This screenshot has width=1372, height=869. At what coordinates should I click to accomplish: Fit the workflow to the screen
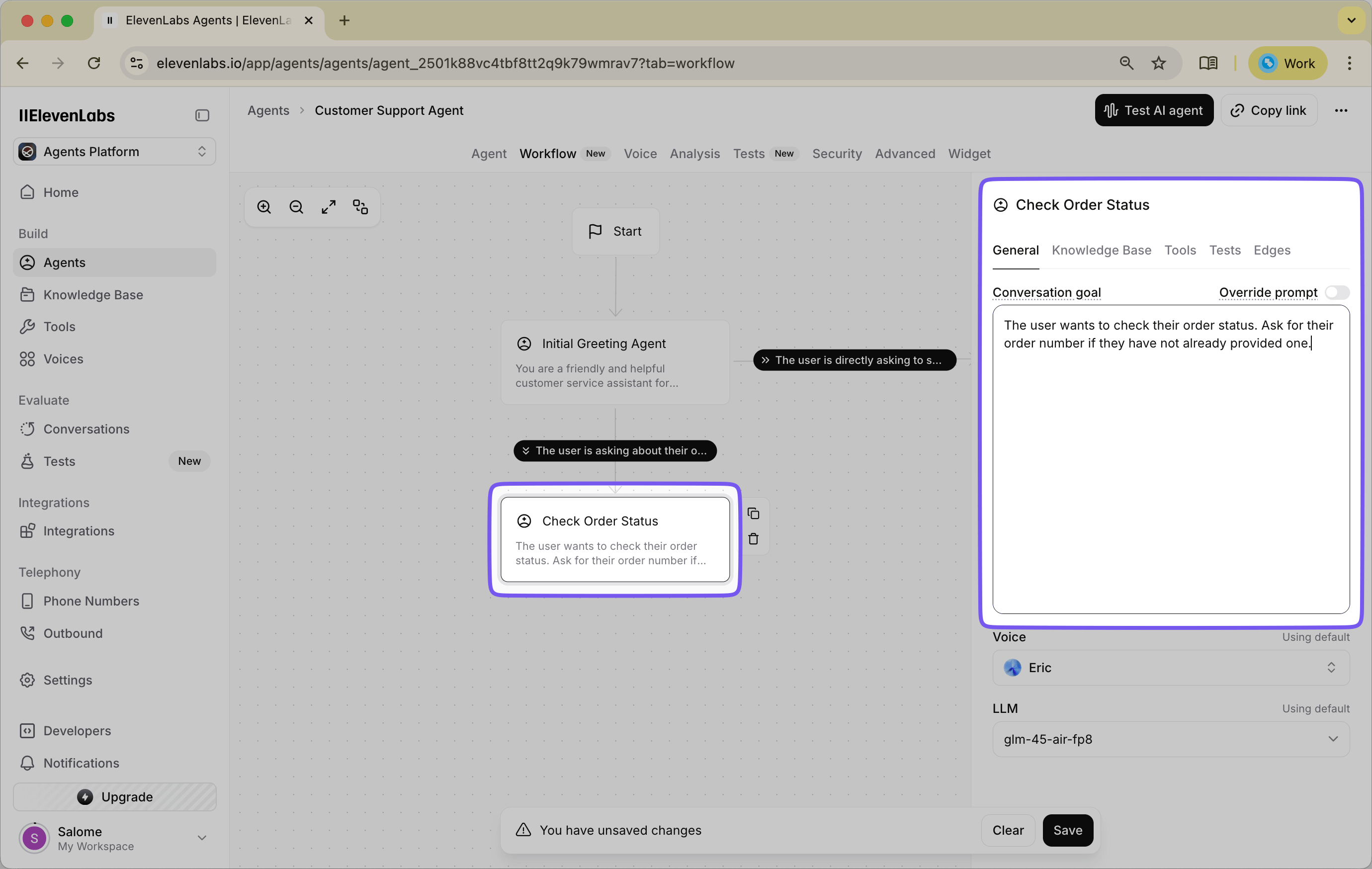pyautogui.click(x=328, y=206)
